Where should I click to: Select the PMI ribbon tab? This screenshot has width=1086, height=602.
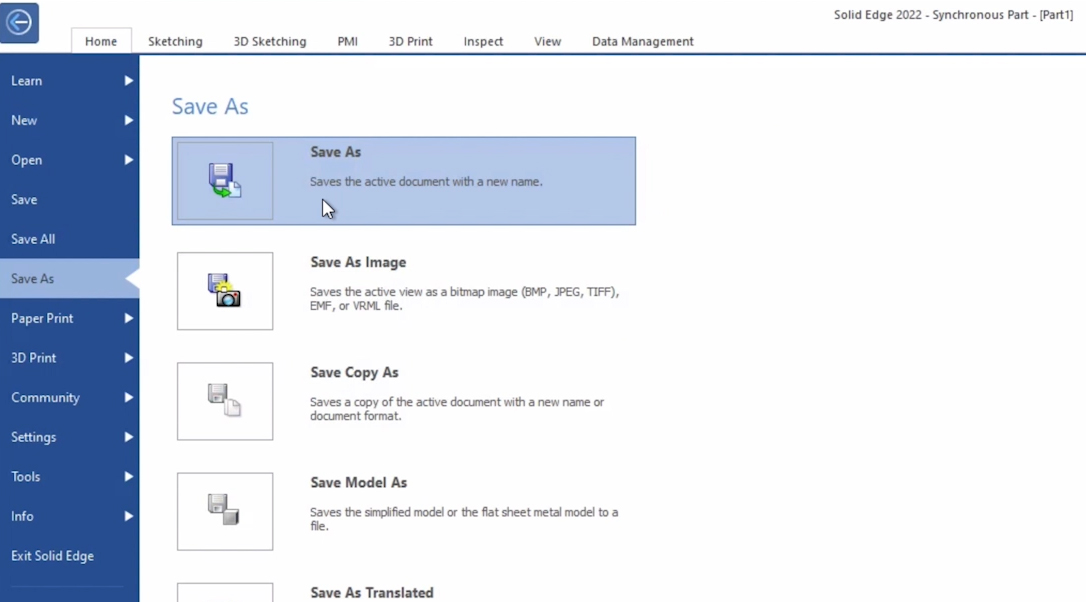(348, 42)
